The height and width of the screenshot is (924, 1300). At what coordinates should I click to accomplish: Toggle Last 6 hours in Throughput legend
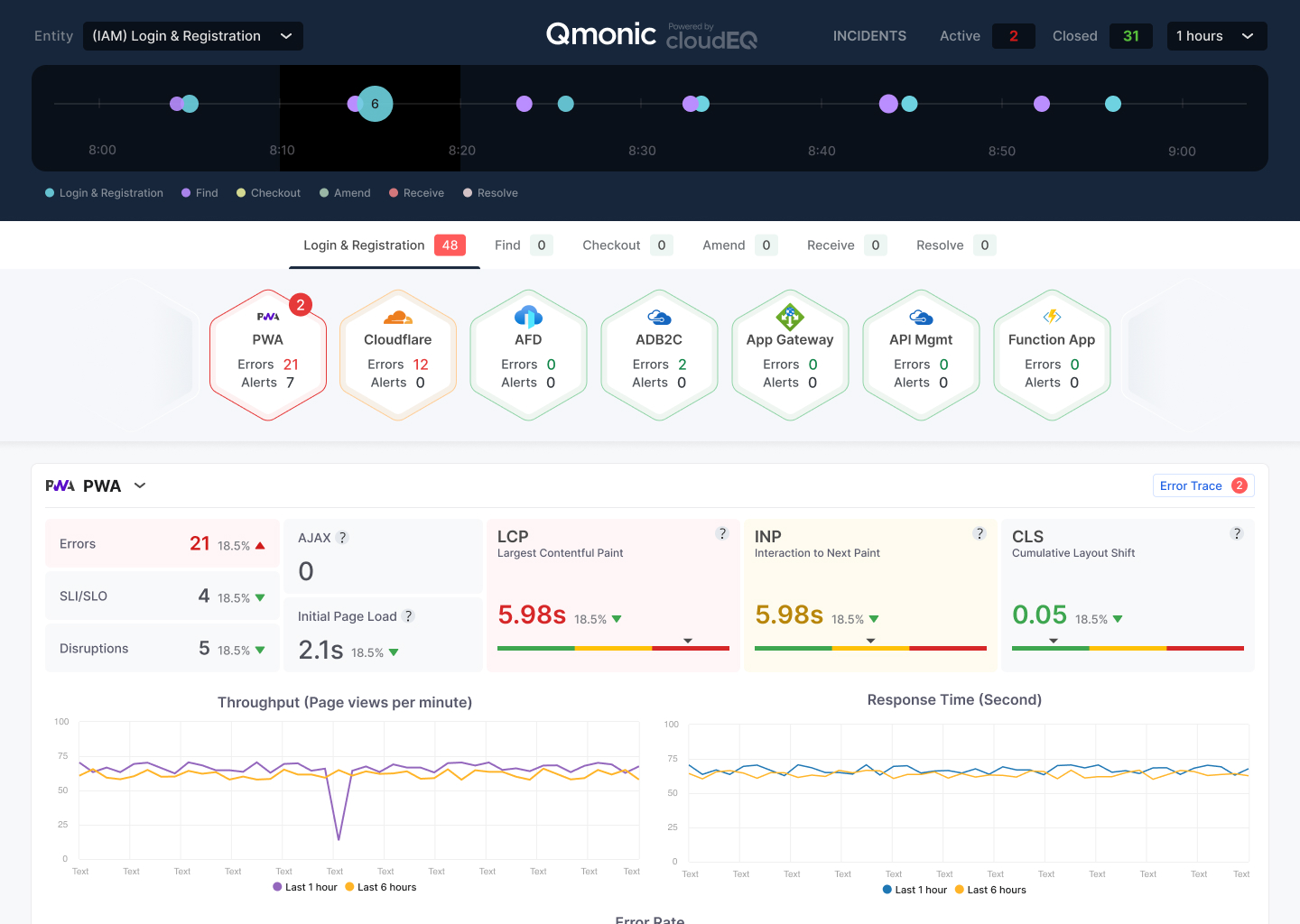(x=380, y=887)
